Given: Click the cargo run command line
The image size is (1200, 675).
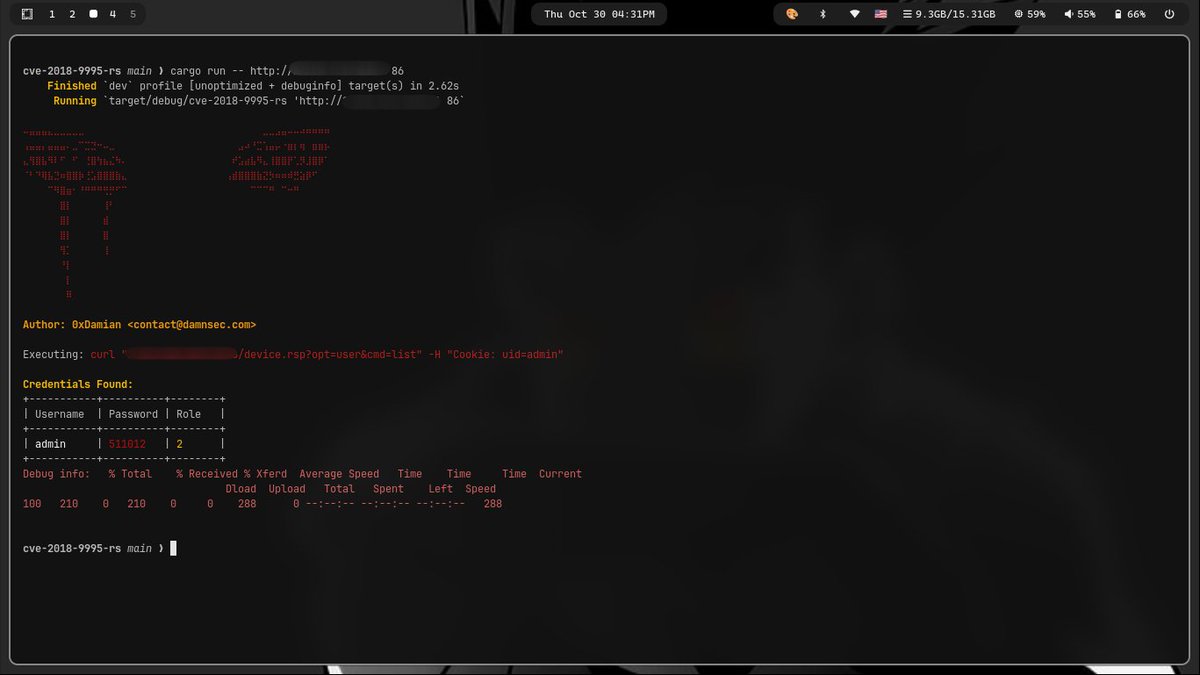Looking at the screenshot, I should (x=213, y=71).
